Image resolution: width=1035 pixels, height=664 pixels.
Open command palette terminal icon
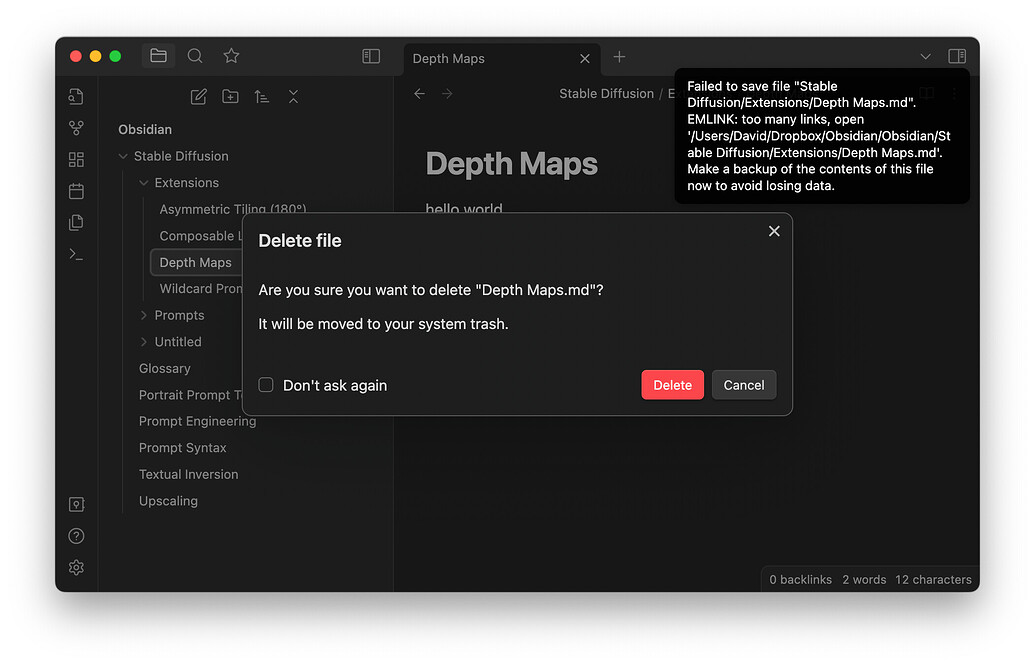(x=77, y=254)
